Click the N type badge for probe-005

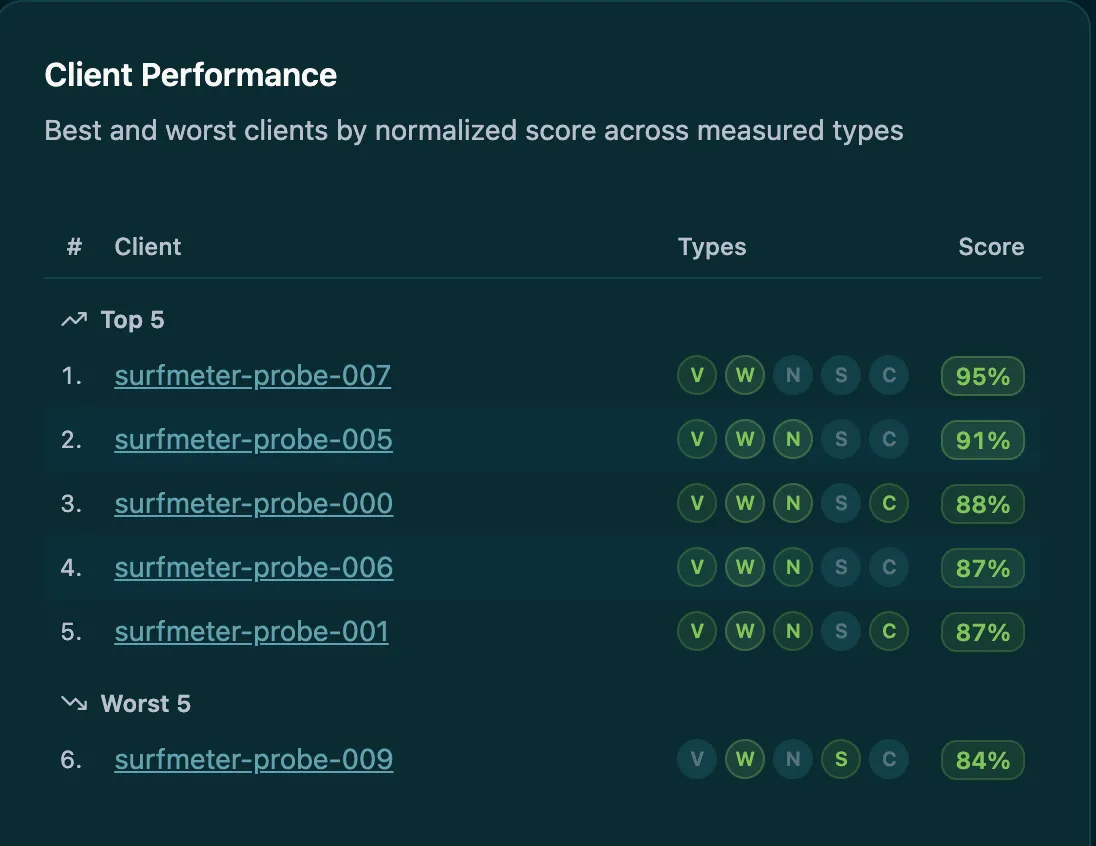(793, 439)
